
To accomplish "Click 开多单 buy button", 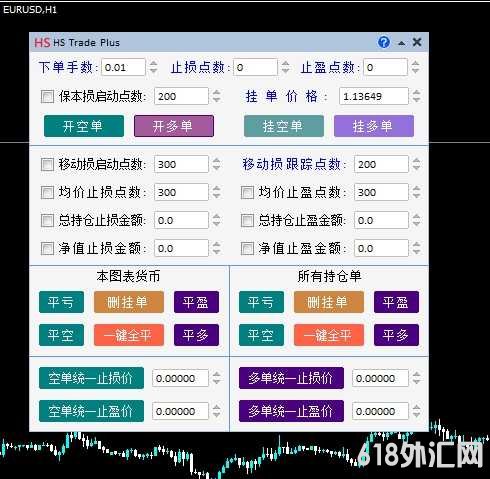I will (174, 126).
